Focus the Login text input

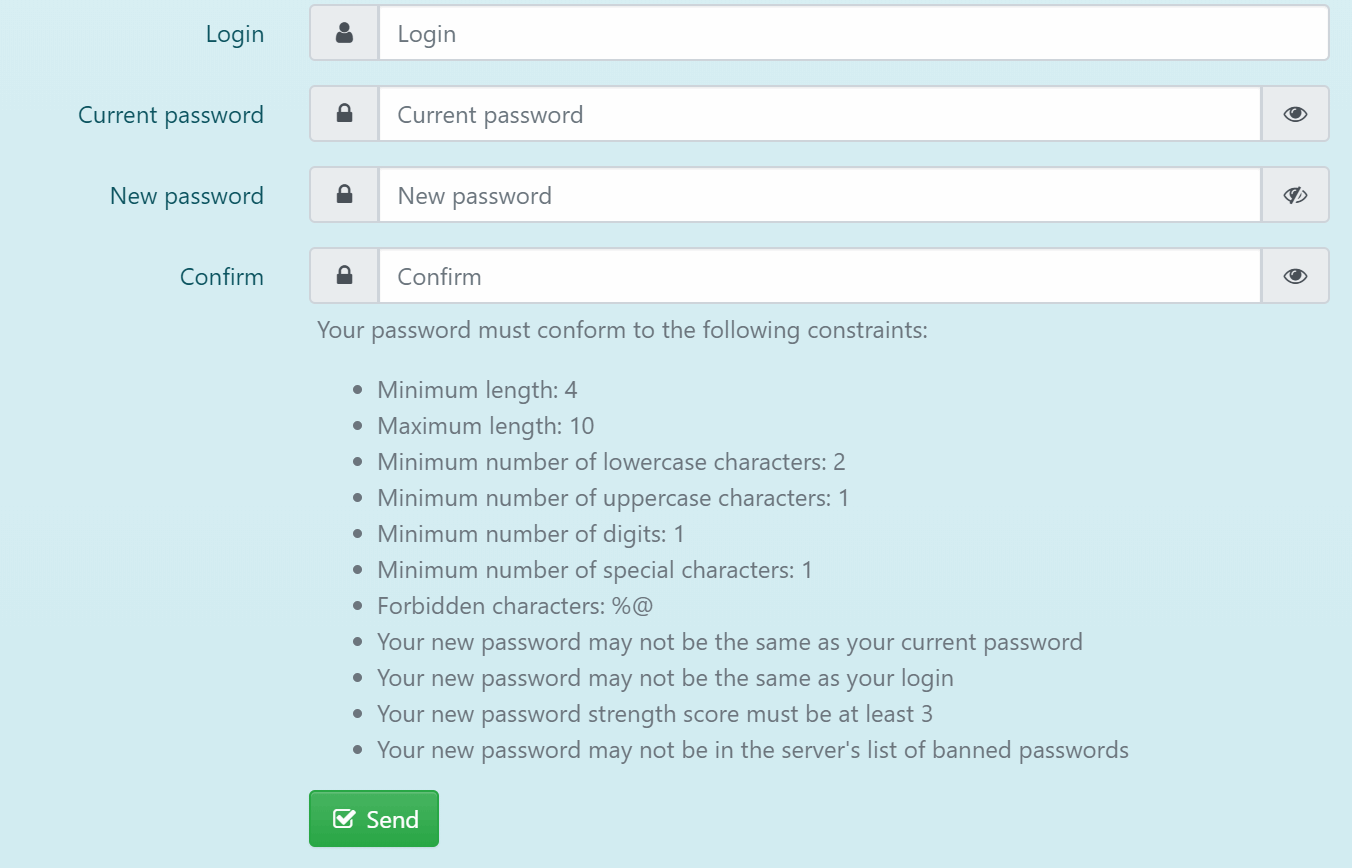[x=852, y=34]
